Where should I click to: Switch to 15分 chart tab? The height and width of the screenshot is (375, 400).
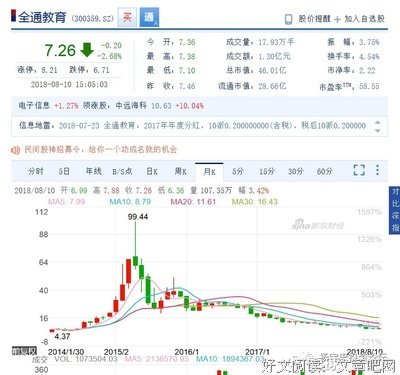[267, 171]
